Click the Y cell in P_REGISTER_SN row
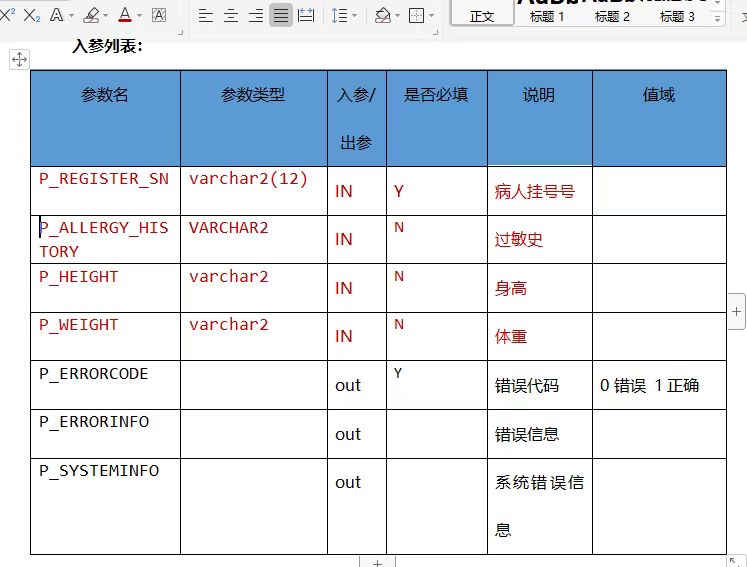The width and height of the screenshot is (747, 567). pyautogui.click(x=437, y=191)
